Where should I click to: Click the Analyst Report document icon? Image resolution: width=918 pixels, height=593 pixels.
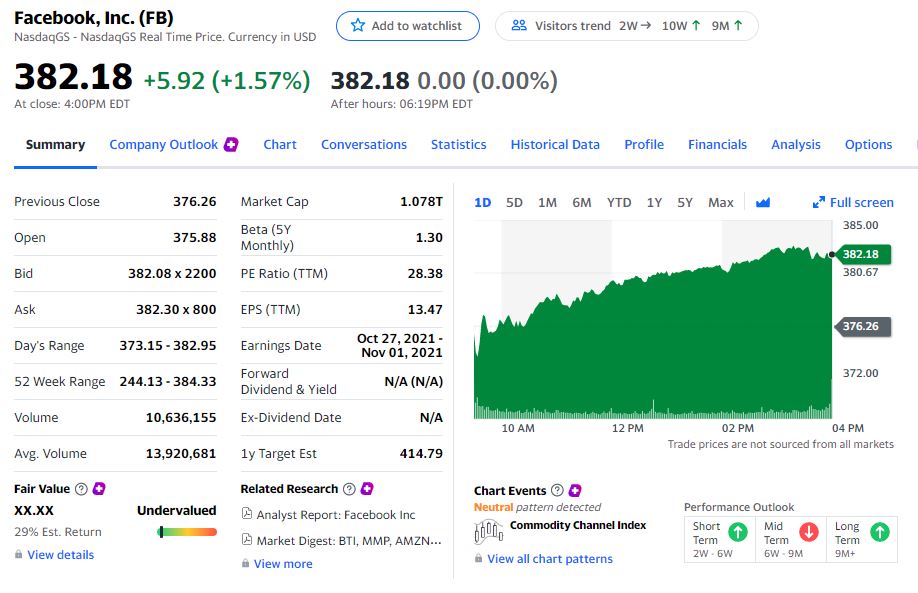(247, 514)
